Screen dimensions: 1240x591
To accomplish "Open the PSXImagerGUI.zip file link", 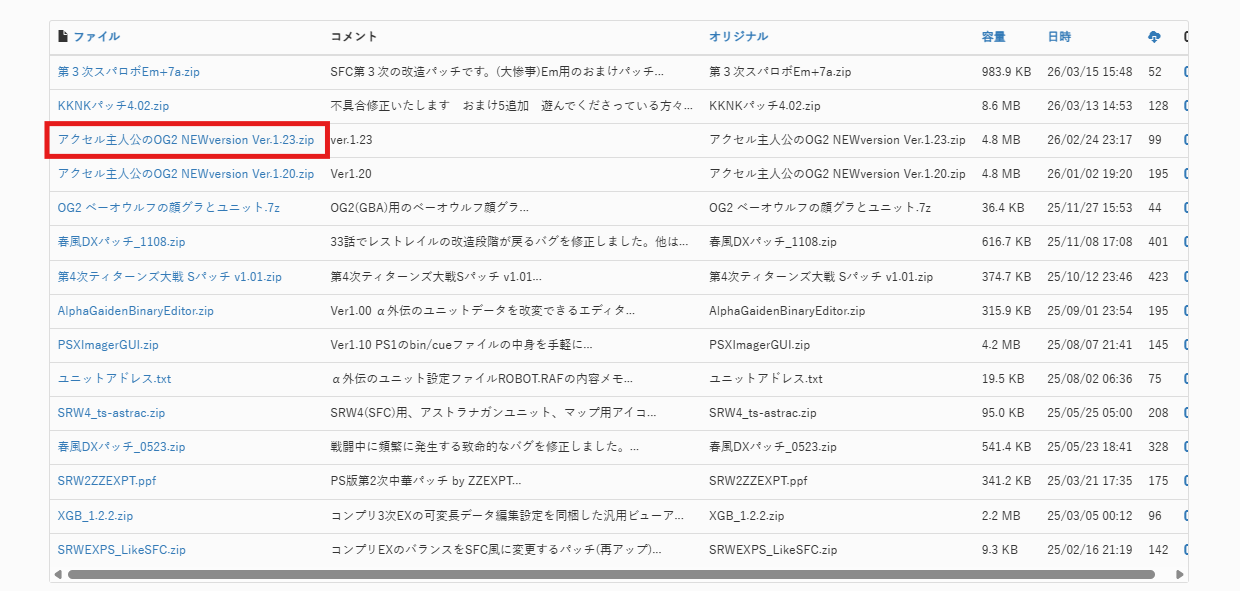I will click(x=107, y=344).
